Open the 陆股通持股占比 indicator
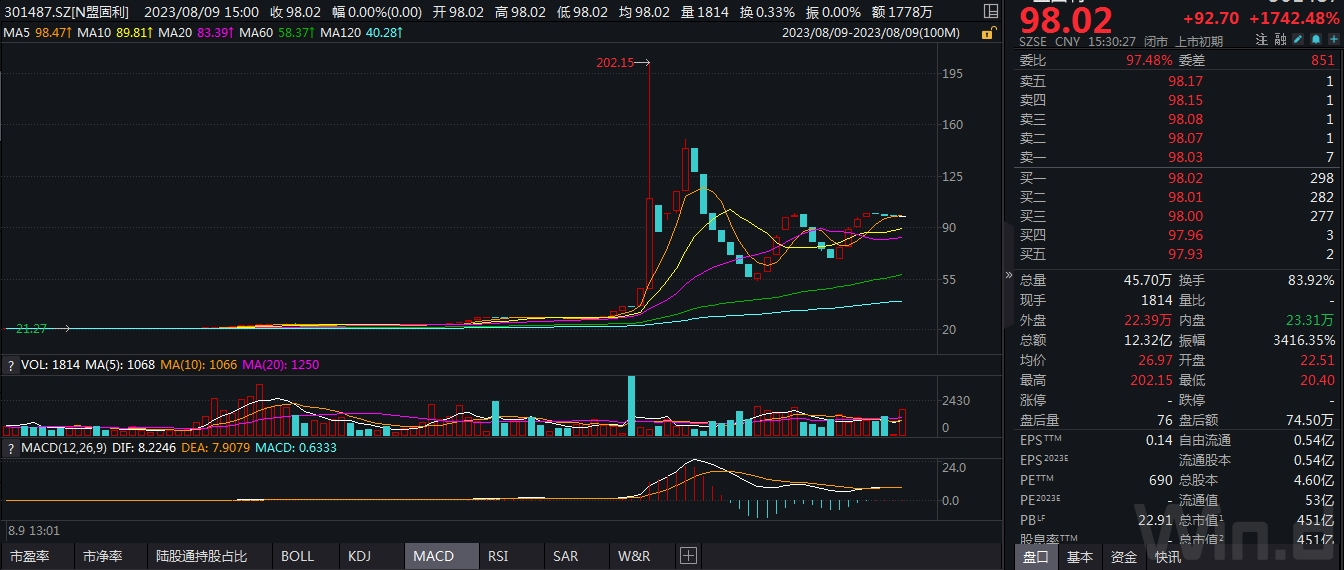The width and height of the screenshot is (1344, 570). [x=200, y=556]
